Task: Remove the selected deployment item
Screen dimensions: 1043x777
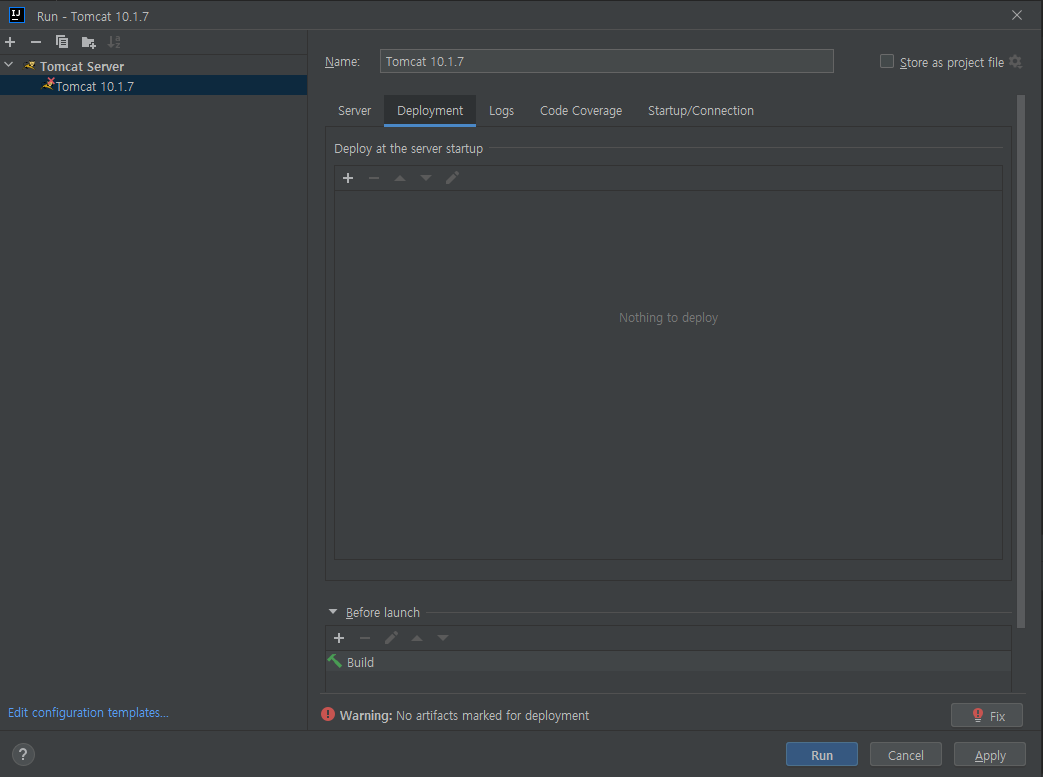Action: [x=374, y=178]
